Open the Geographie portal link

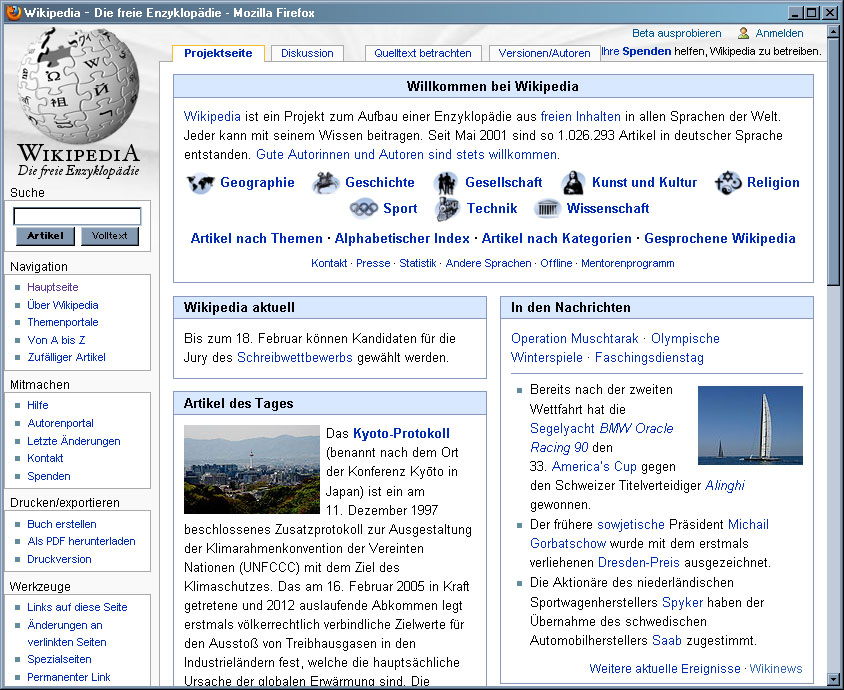coord(257,182)
